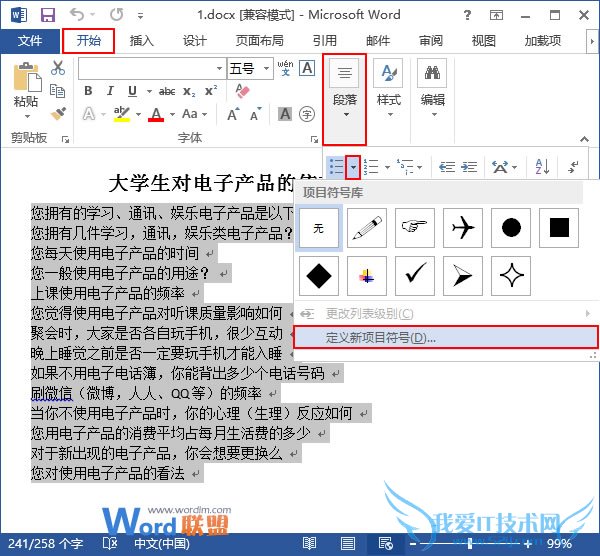Click the character shading A icon

(x=285, y=114)
